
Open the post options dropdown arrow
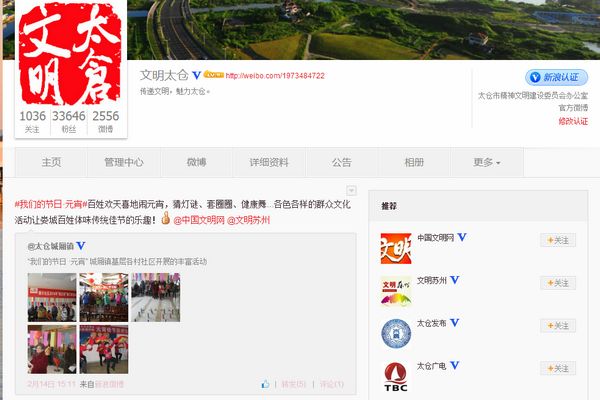[x=351, y=190]
